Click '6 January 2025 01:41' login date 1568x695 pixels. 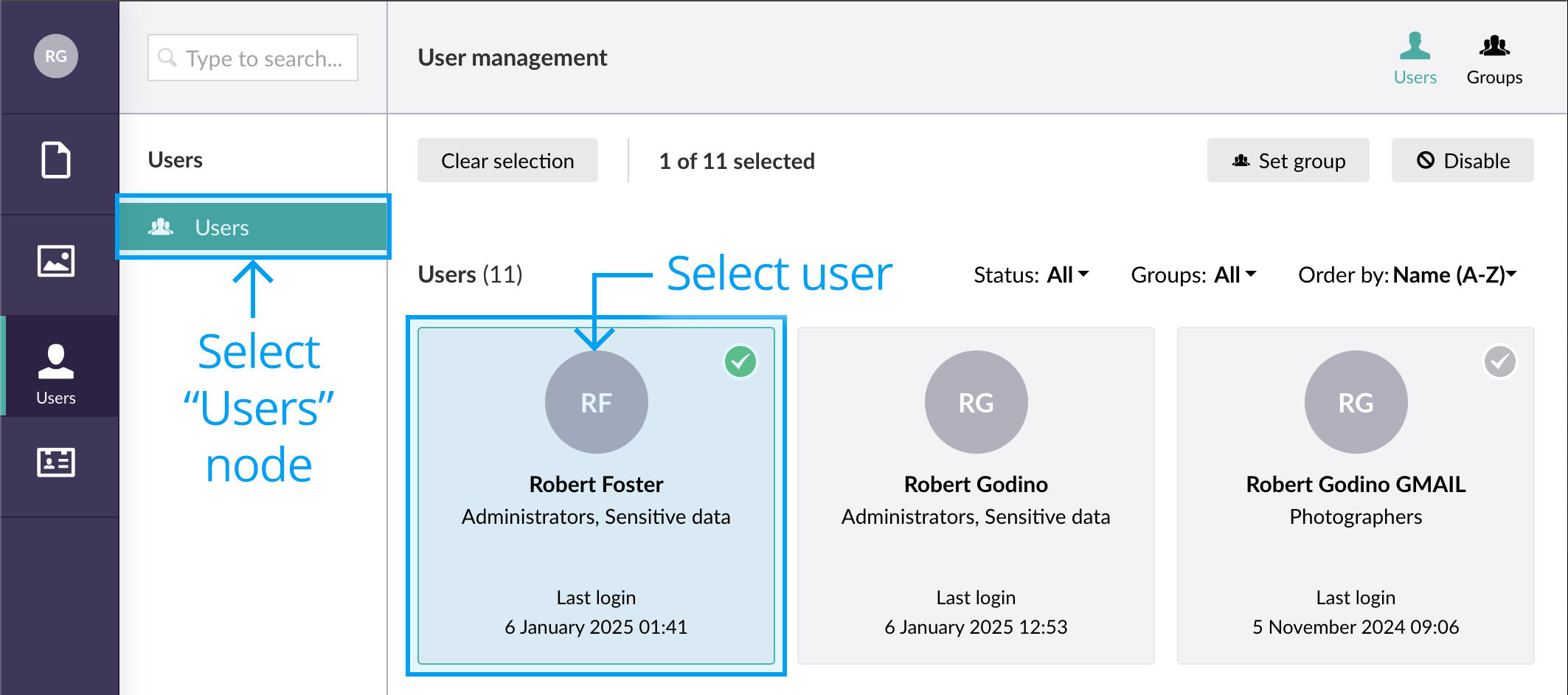pos(596,627)
